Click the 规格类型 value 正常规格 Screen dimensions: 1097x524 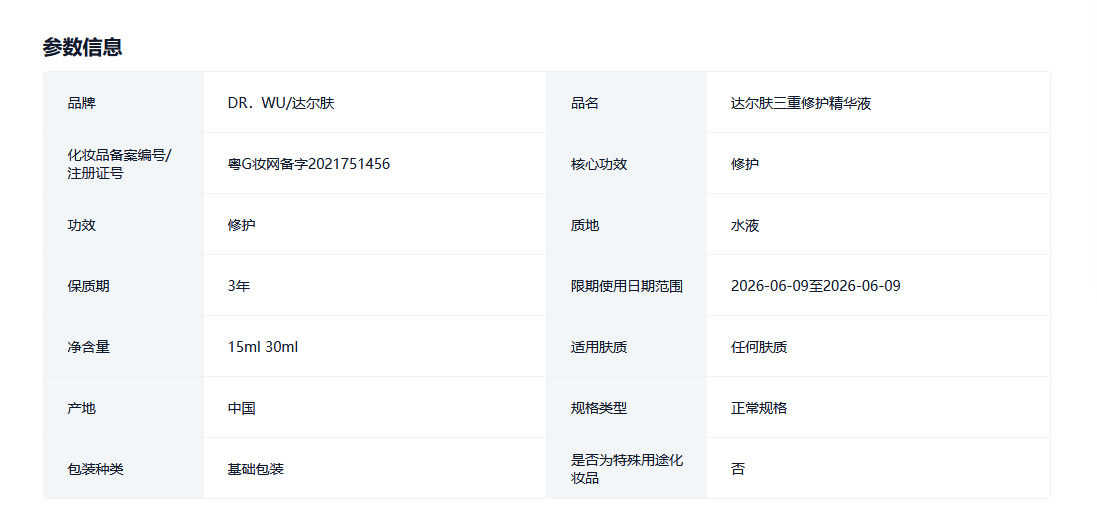pyautogui.click(x=759, y=408)
